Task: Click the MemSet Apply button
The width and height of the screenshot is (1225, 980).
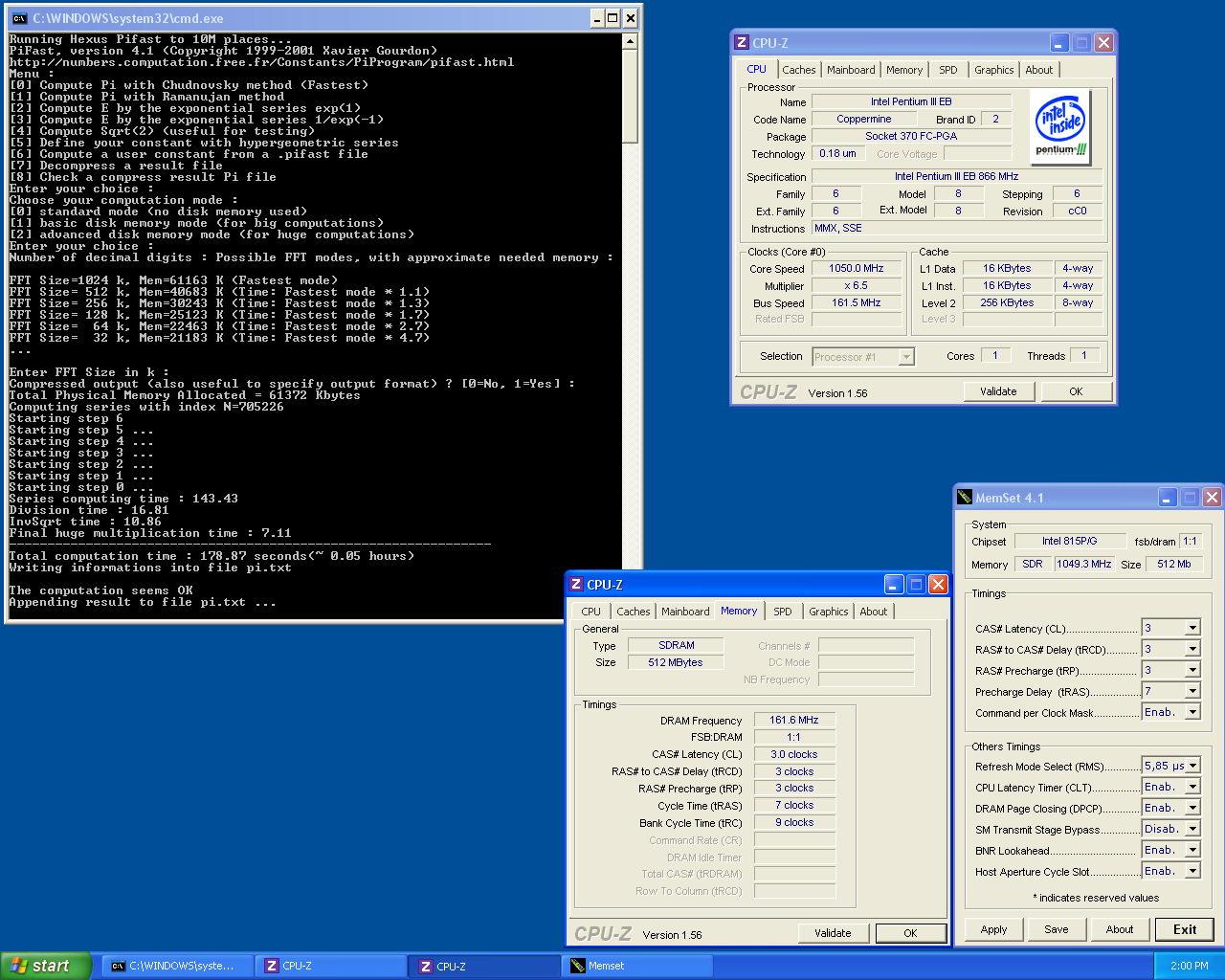Action: (993, 929)
